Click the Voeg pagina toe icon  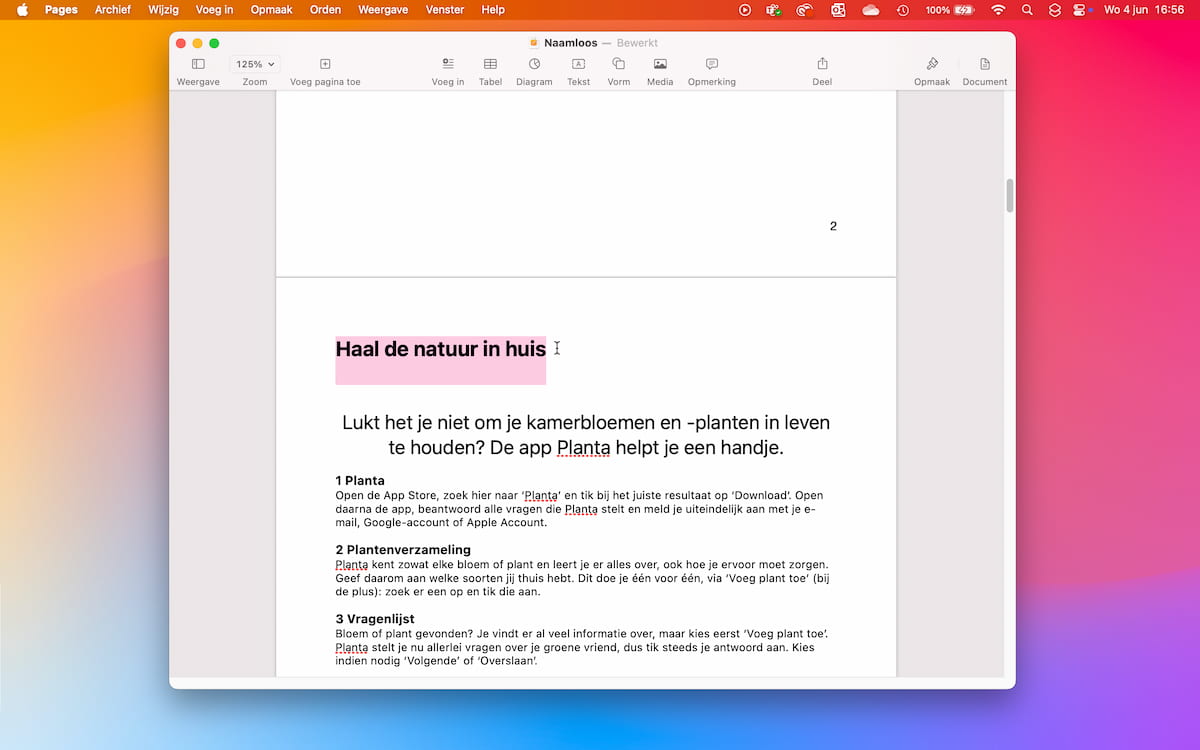click(x=325, y=64)
